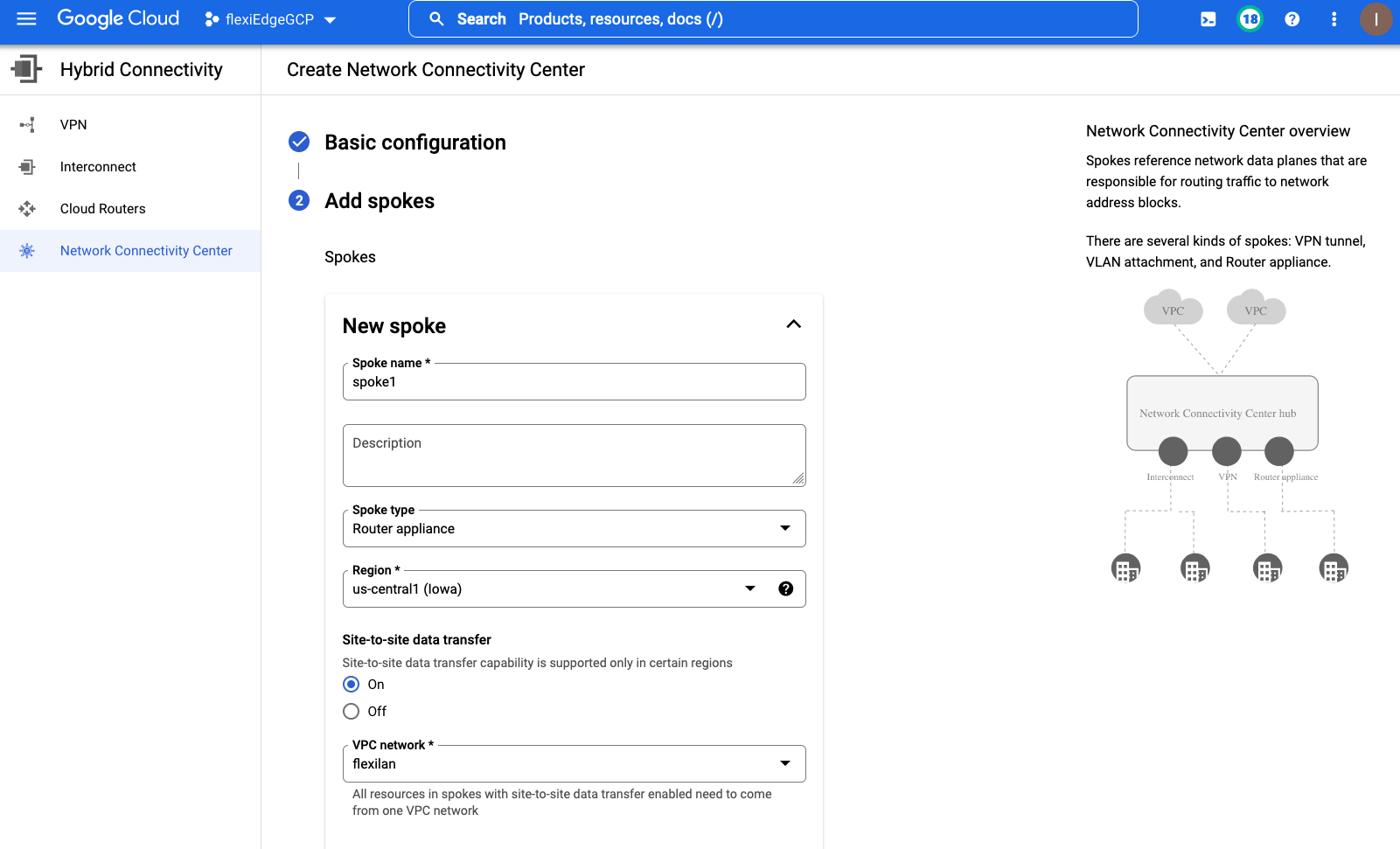The height and width of the screenshot is (849, 1400).
Task: Click the Create Network Connectivity Center title
Action: [435, 70]
